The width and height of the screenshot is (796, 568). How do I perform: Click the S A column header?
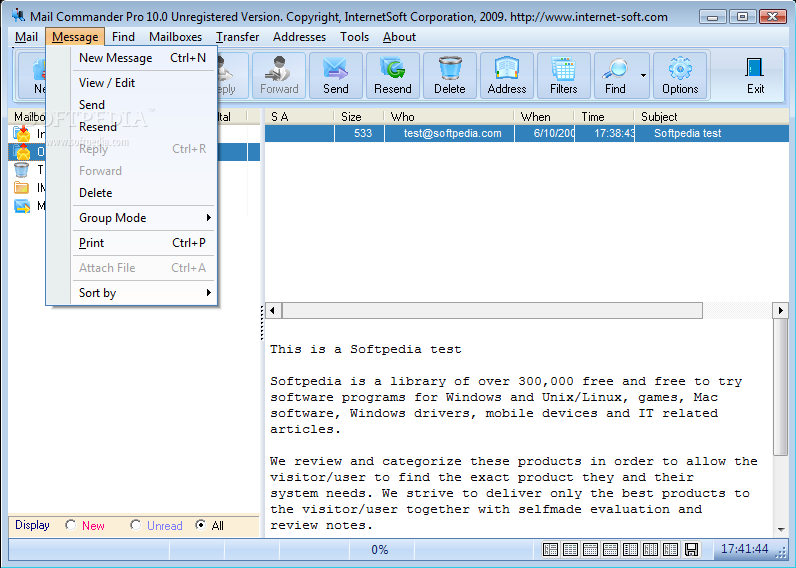pyautogui.click(x=300, y=117)
